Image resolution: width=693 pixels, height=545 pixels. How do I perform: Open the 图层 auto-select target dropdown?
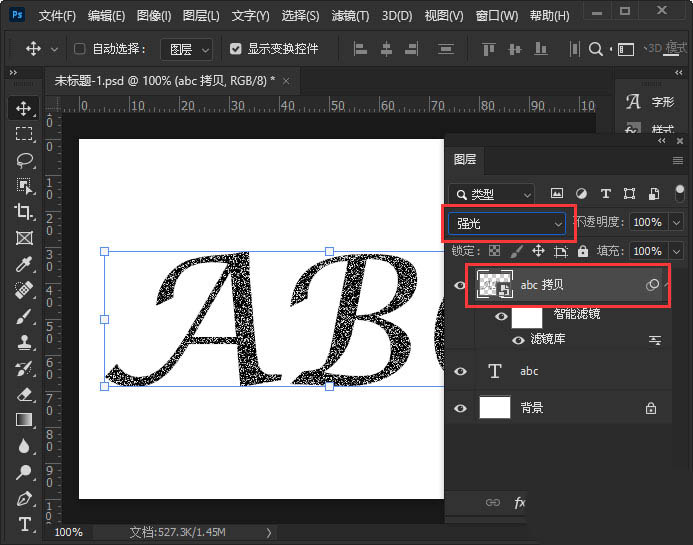pyautogui.click(x=186, y=49)
